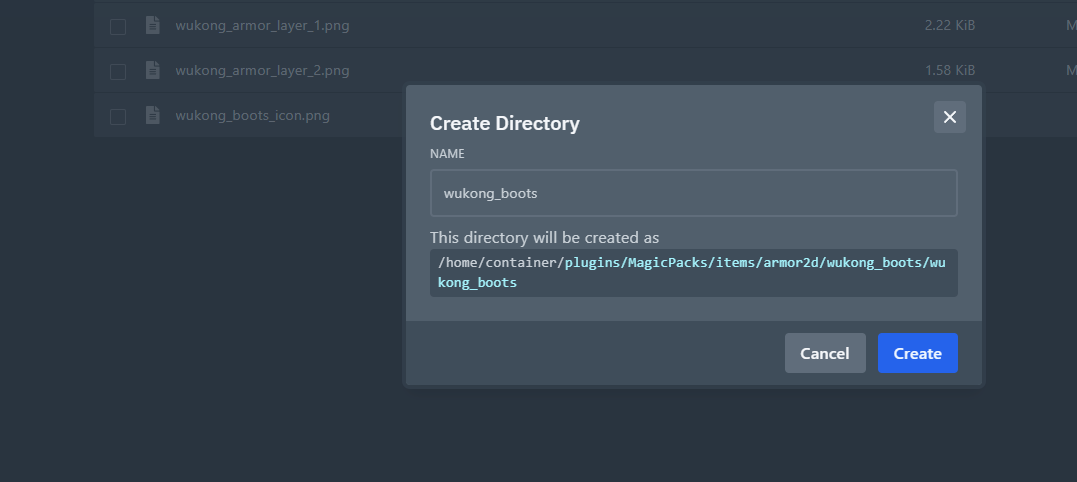Click the 2.22 KiB file size

[950, 25]
